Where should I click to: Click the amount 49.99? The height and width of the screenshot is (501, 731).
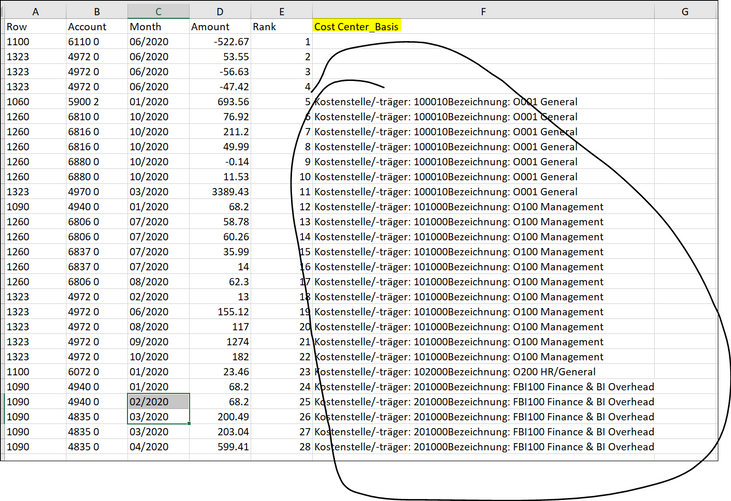(x=220, y=146)
